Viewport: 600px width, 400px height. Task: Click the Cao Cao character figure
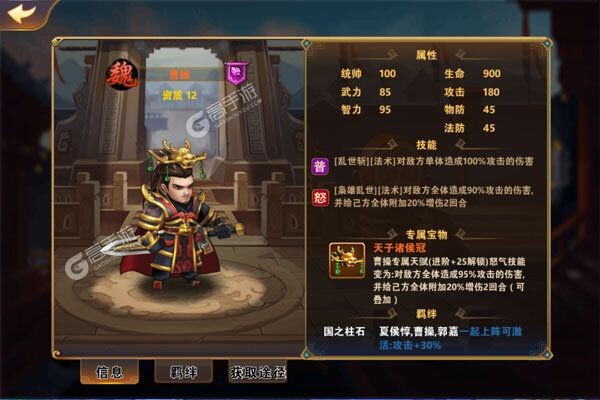point(176,214)
